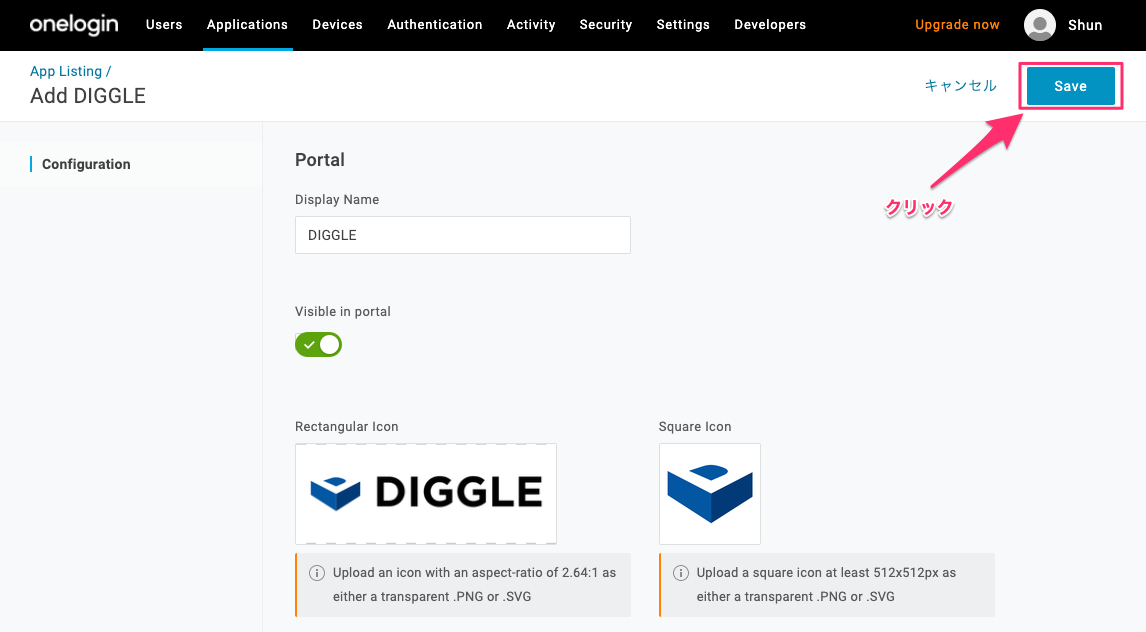Expand the Authentication menu
Image resolution: width=1146 pixels, height=632 pixels.
point(434,25)
